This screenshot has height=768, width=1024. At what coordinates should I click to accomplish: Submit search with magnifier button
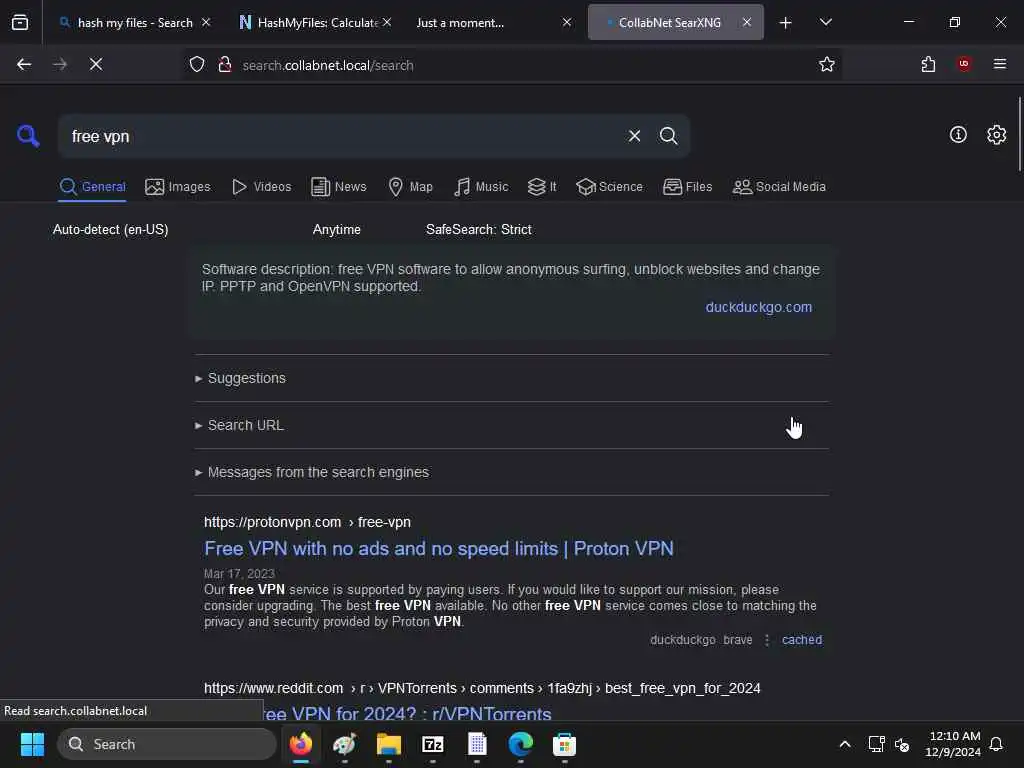[668, 136]
